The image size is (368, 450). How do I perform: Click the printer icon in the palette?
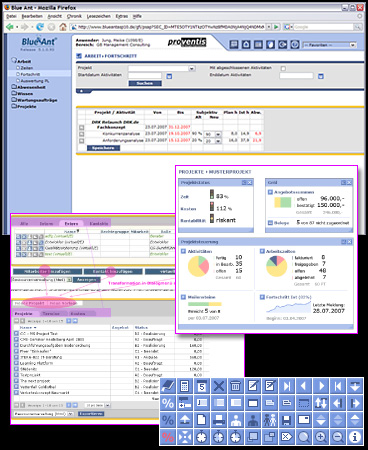pyautogui.click(x=219, y=420)
